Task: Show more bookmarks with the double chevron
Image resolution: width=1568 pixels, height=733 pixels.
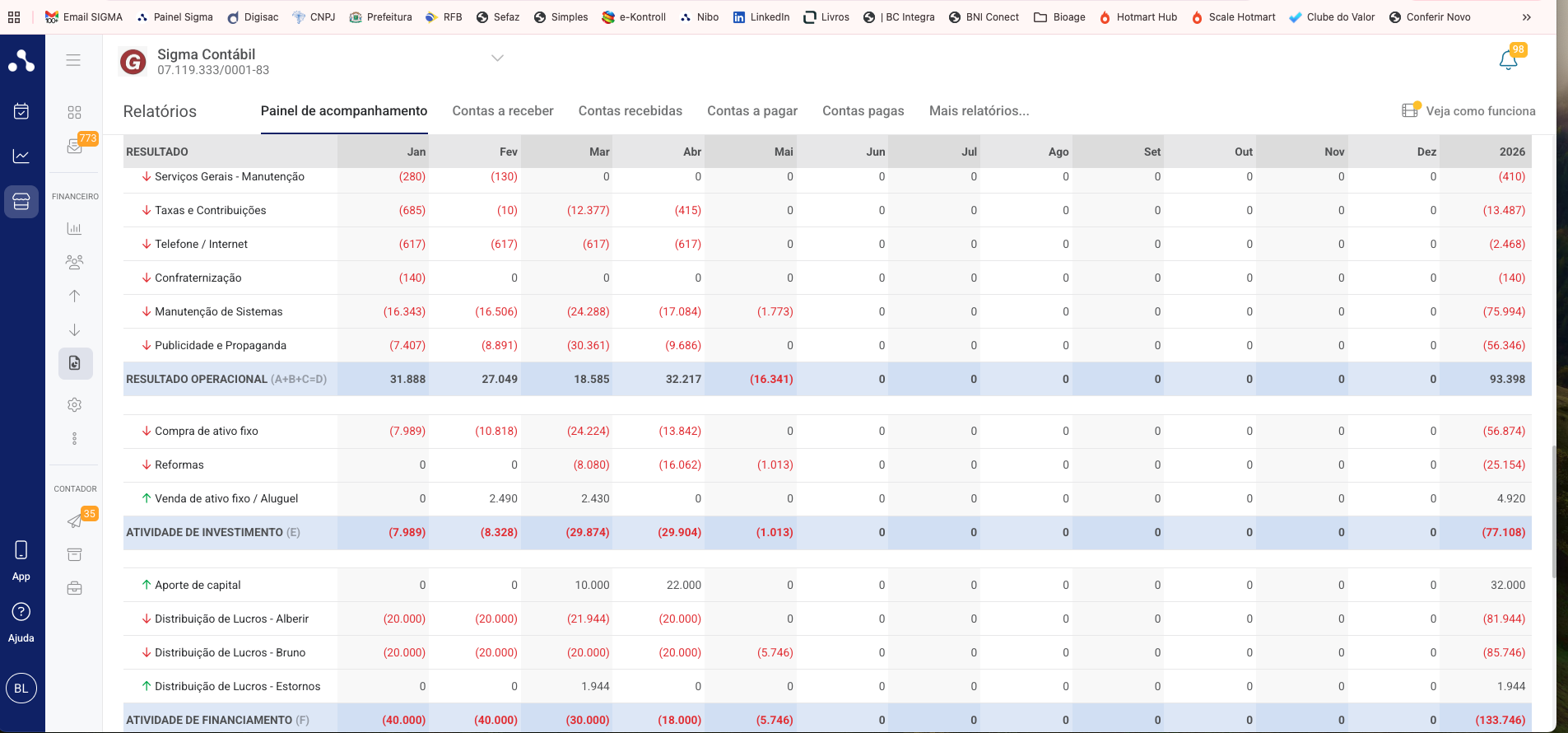Action: pyautogui.click(x=1527, y=17)
